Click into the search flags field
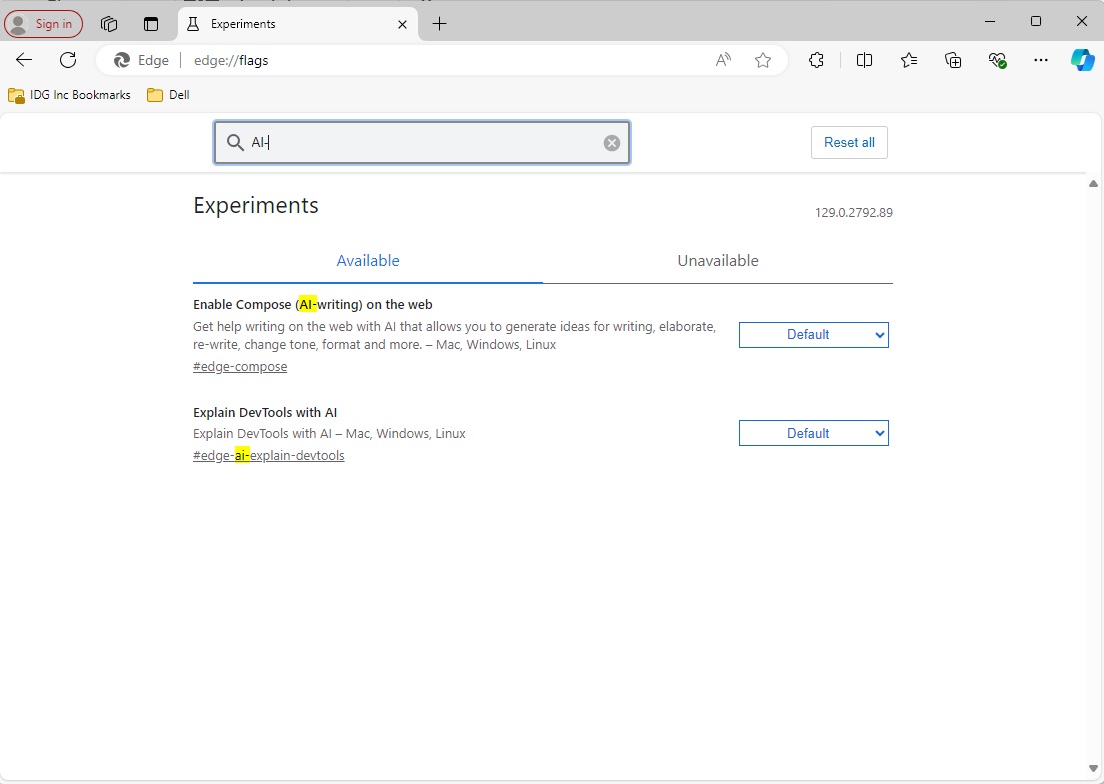 pyautogui.click(x=420, y=143)
